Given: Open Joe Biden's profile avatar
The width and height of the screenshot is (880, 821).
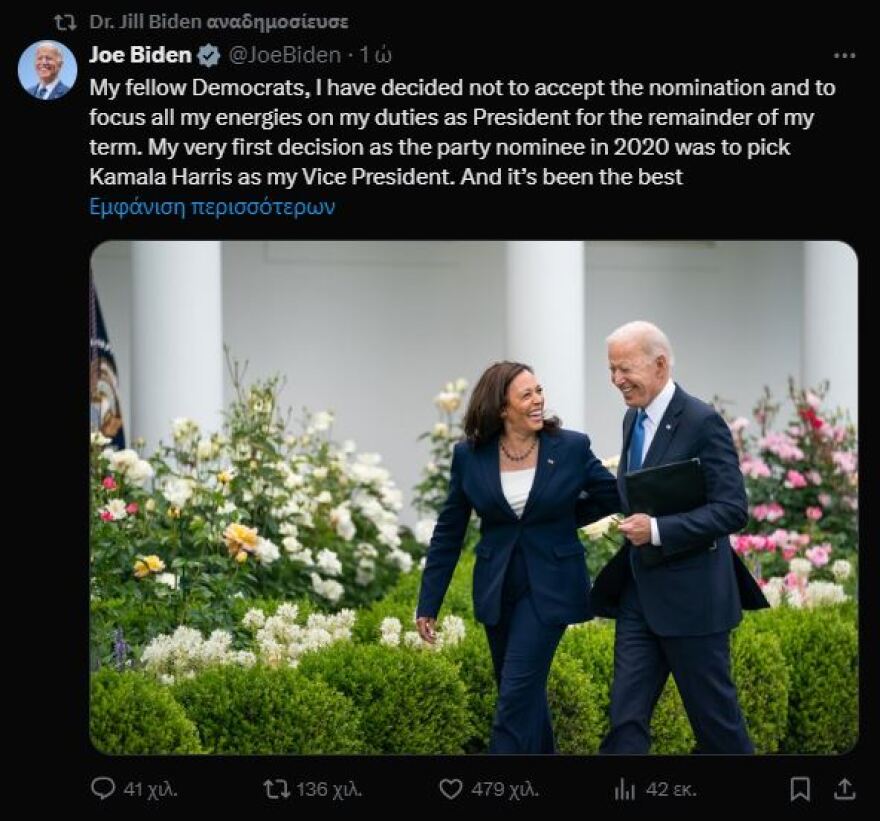Looking at the screenshot, I should coord(47,70).
